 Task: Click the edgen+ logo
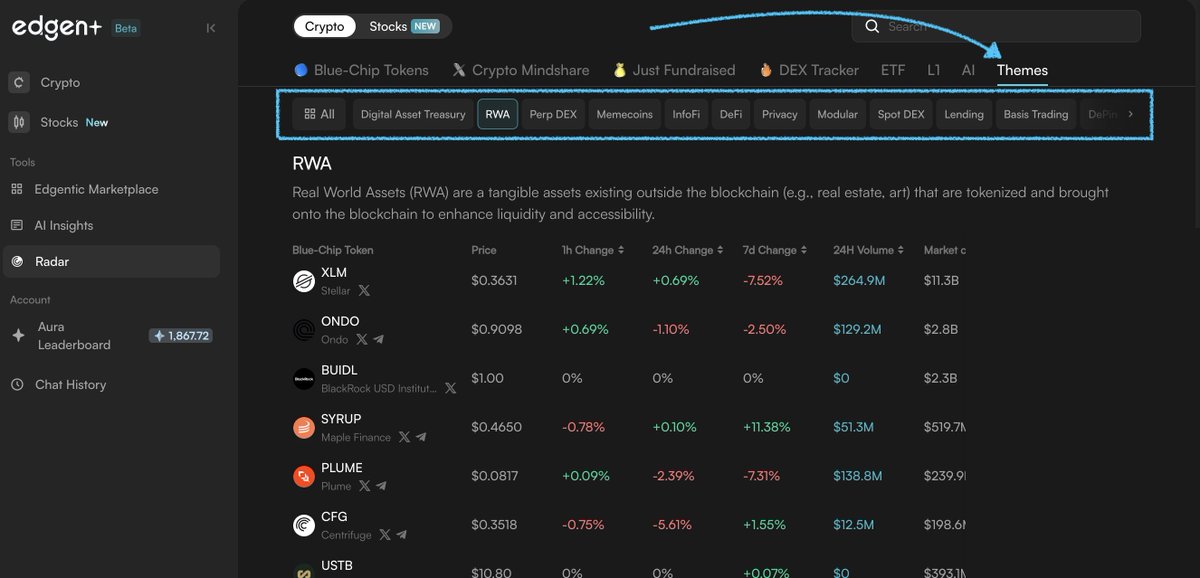point(56,28)
